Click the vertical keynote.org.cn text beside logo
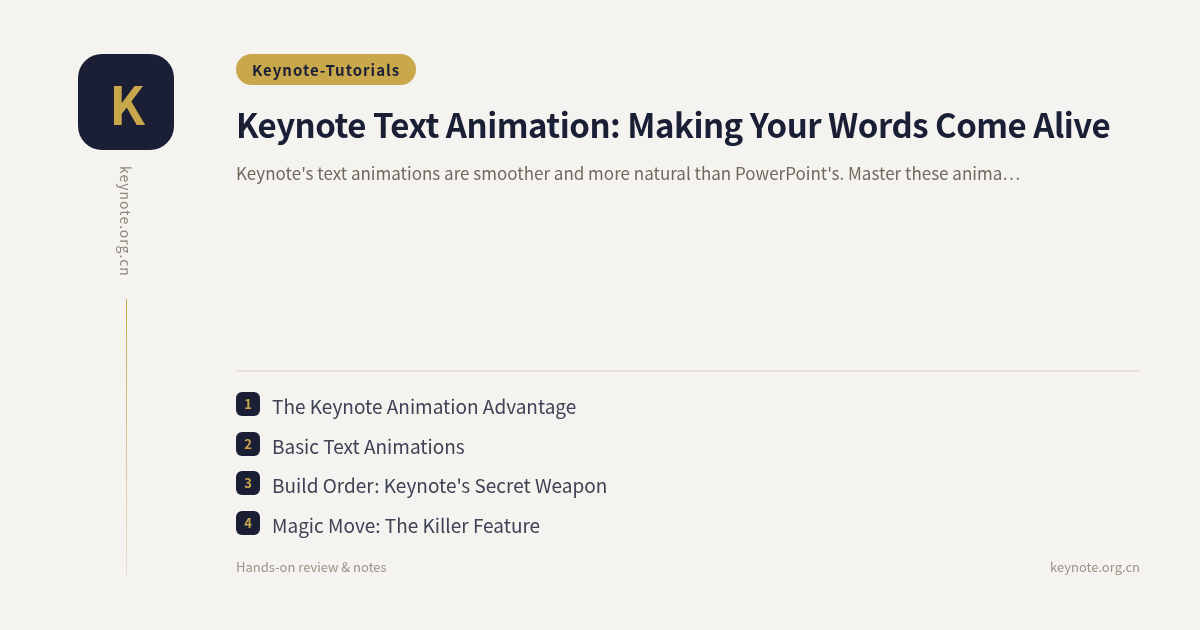This screenshot has width=1200, height=630. [125, 221]
